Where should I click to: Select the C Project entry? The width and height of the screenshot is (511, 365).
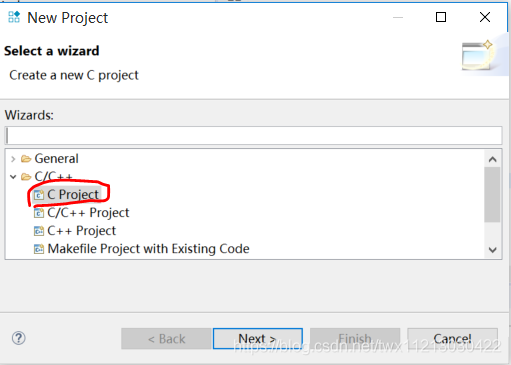pos(67,195)
